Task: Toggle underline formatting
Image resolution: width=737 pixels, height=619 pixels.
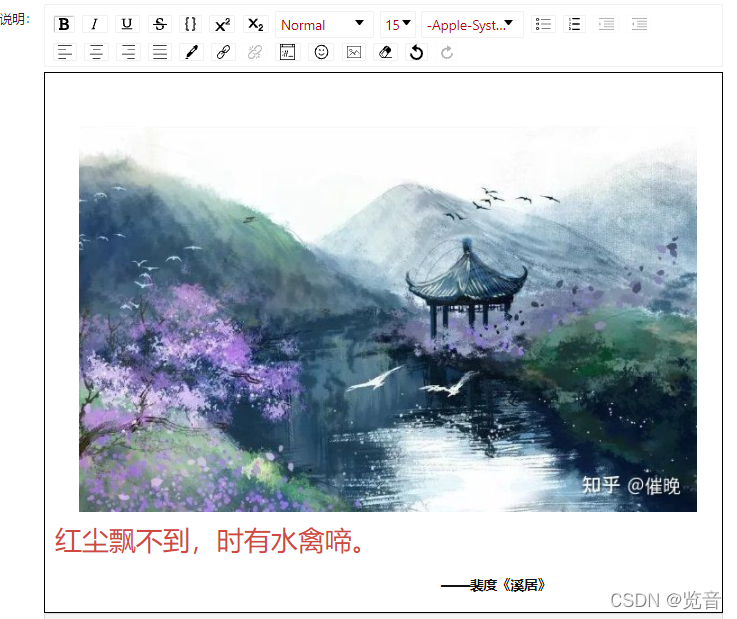Action: pyautogui.click(x=127, y=24)
